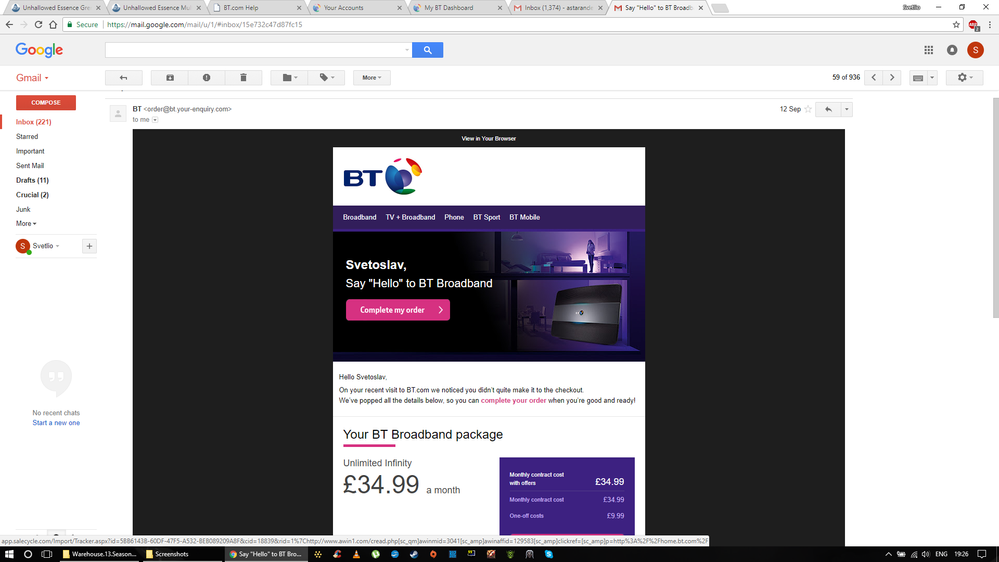This screenshot has width=999, height=562.
Task: Archive this email with the archive icon
Action: [170, 78]
